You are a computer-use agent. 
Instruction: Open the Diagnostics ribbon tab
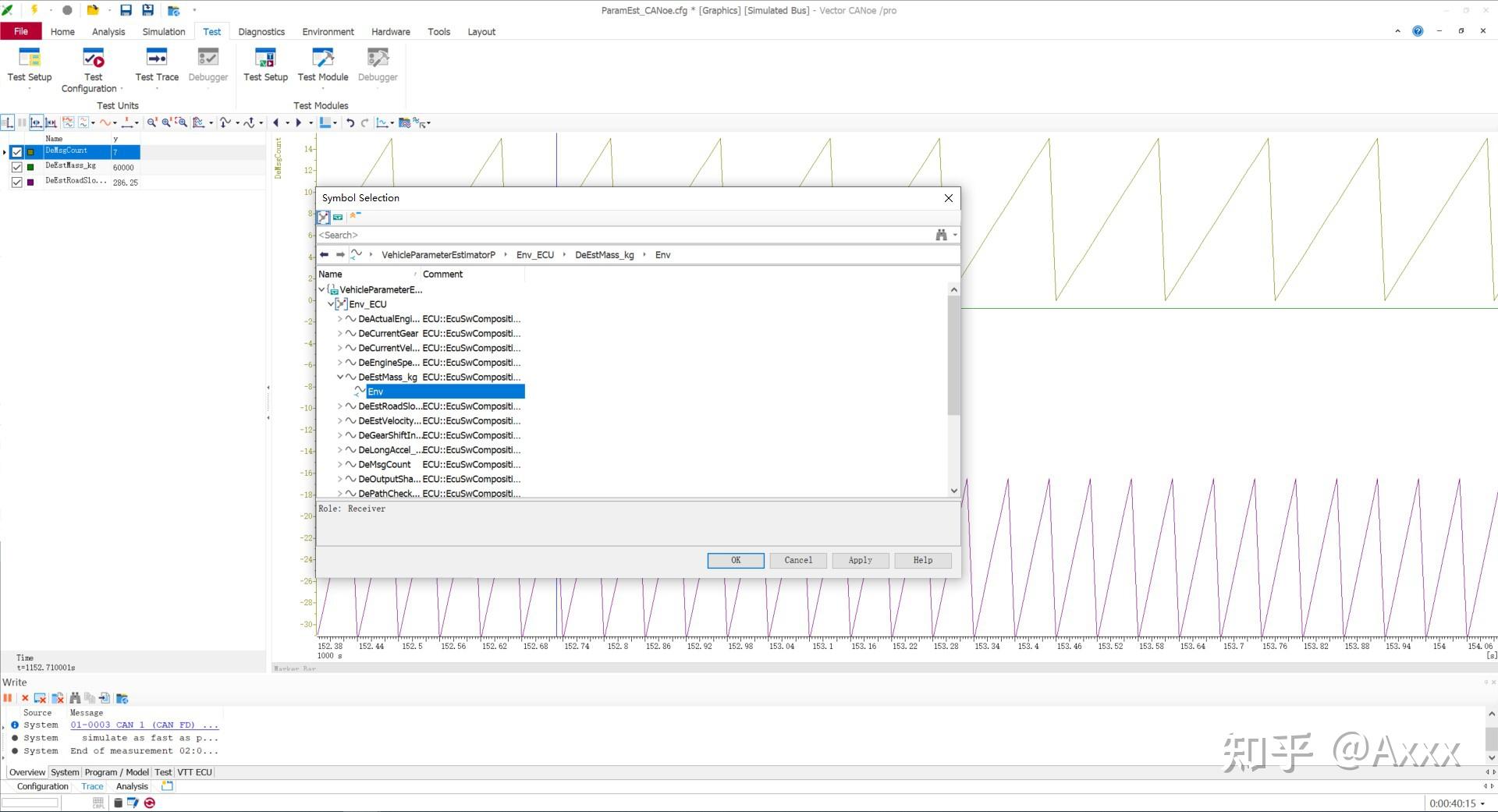[261, 32]
